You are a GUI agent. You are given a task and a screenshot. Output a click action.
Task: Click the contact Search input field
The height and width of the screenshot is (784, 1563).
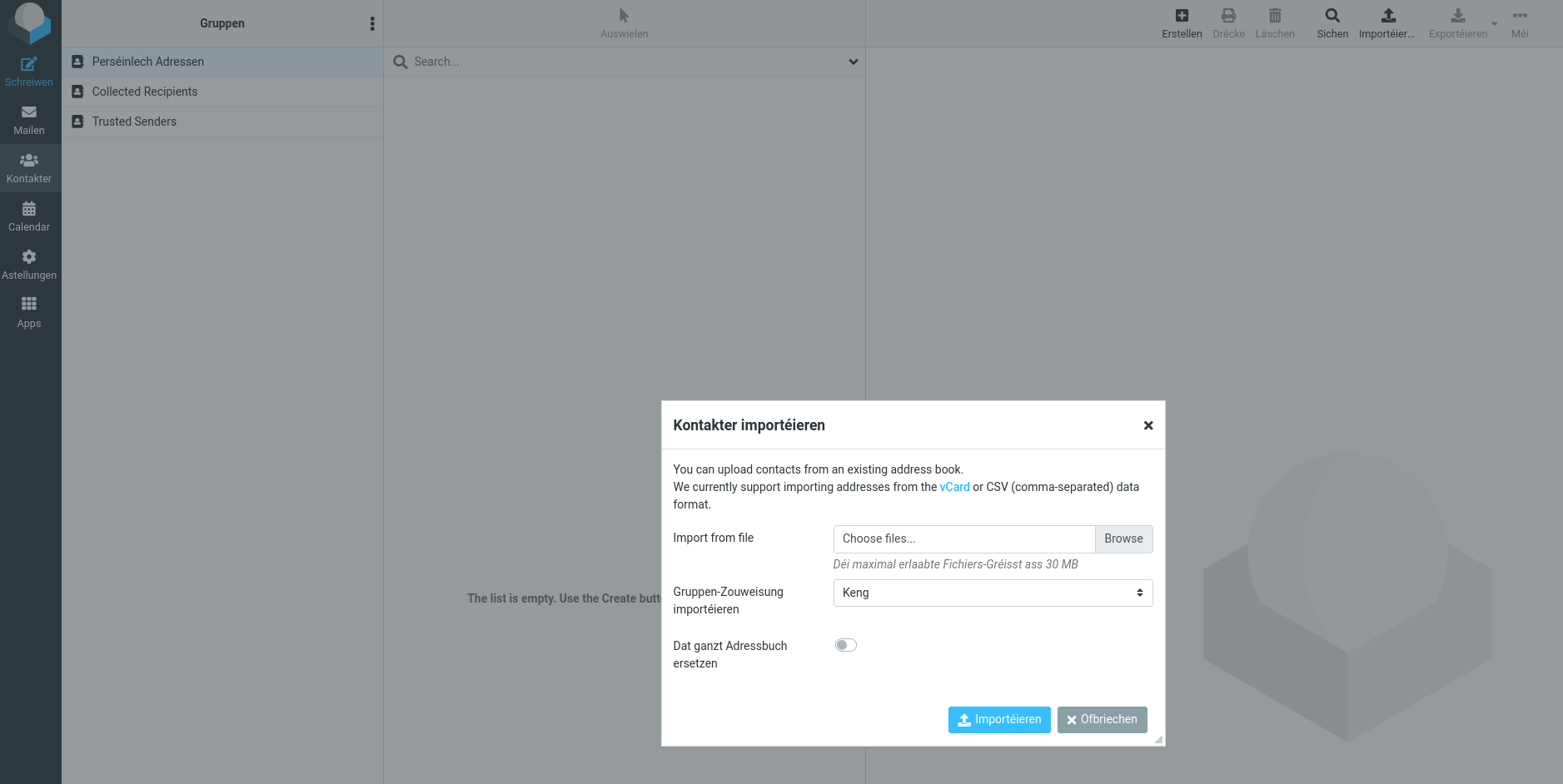[x=625, y=62]
